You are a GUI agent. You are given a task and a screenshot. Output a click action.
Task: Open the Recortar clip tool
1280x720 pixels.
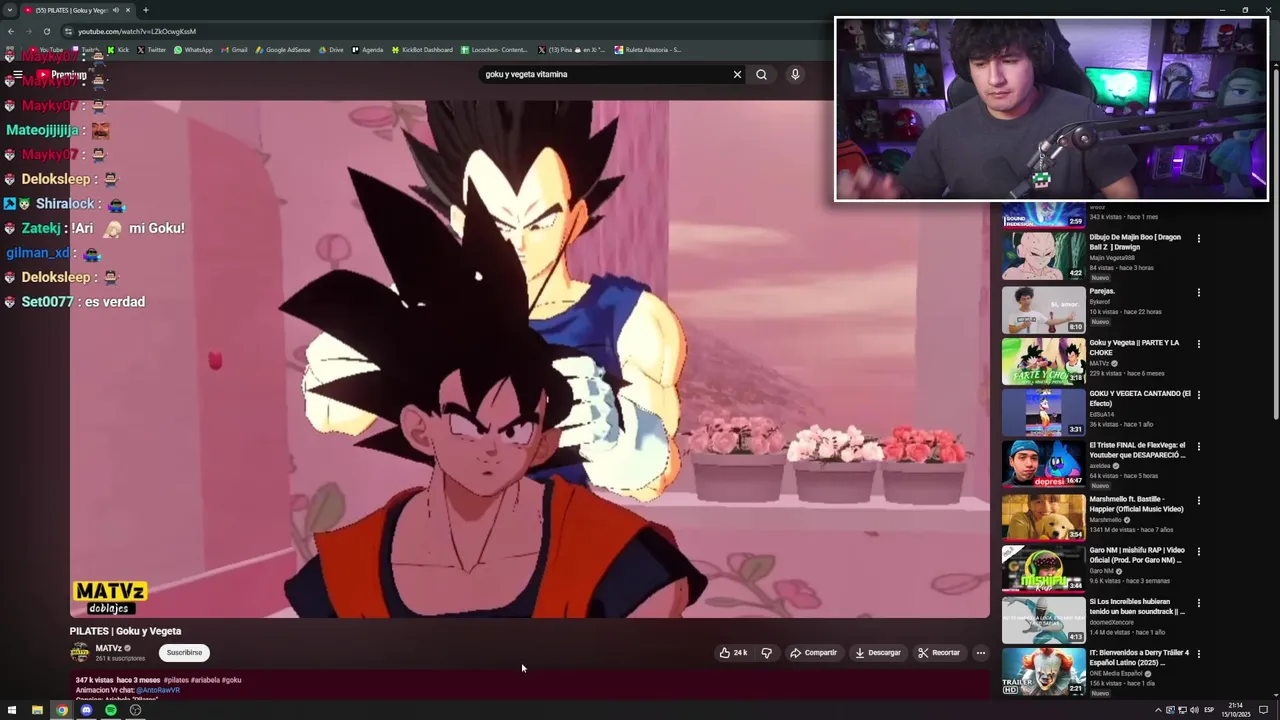[939, 653]
